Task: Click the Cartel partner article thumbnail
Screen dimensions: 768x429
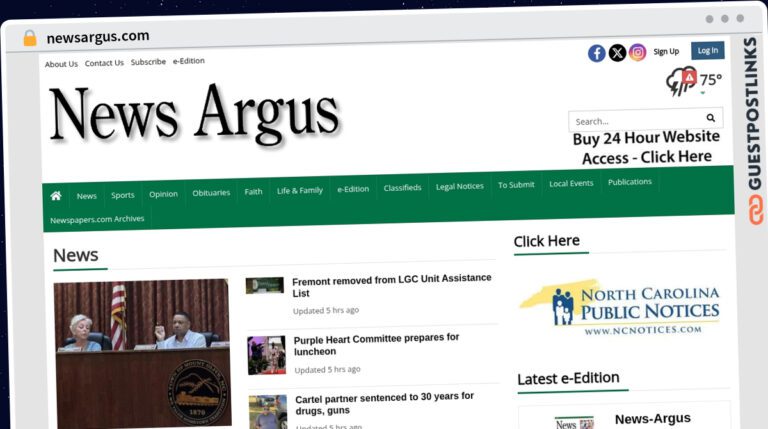Action: pyautogui.click(x=268, y=412)
